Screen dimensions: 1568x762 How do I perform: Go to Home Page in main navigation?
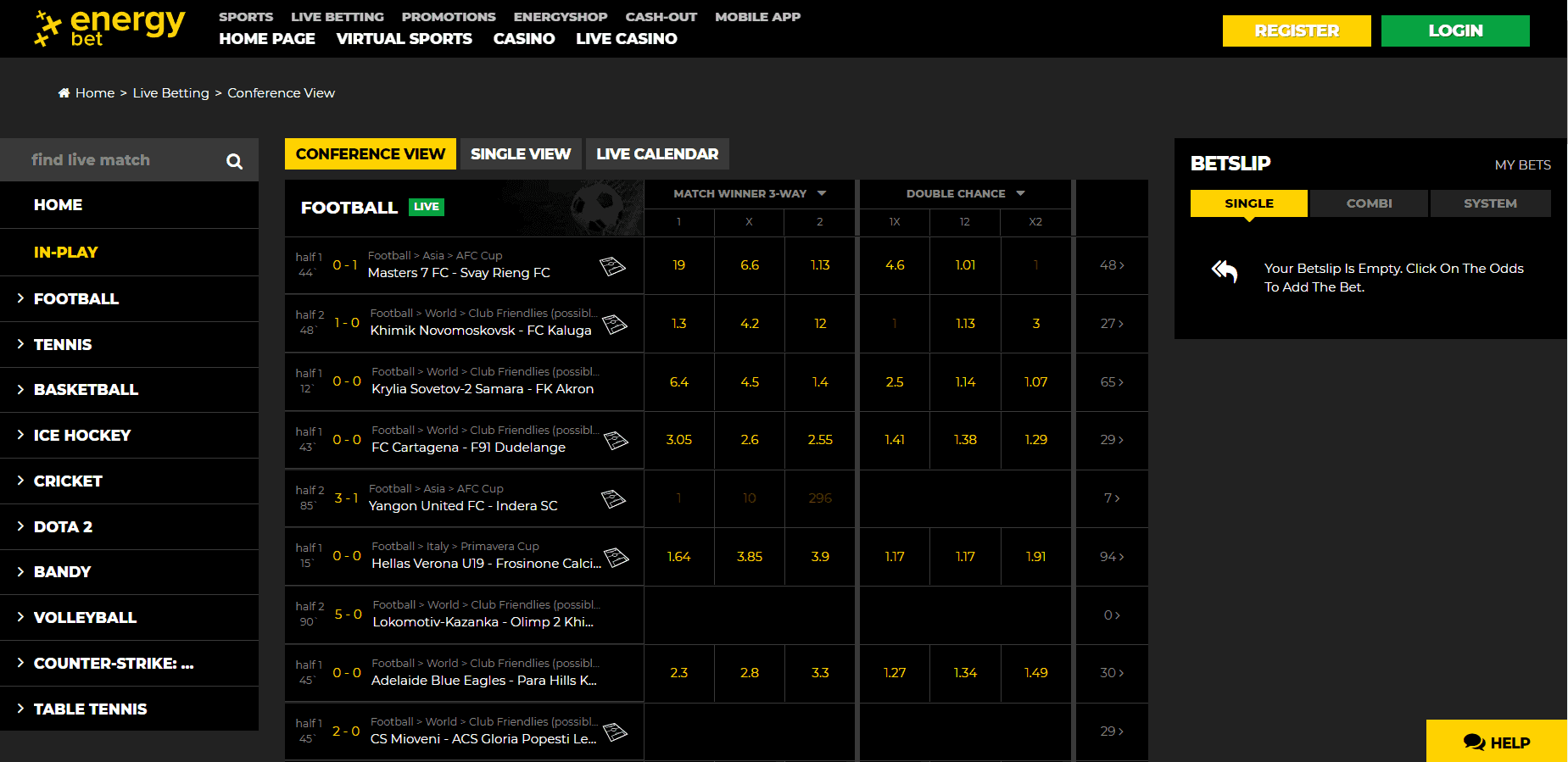pos(267,39)
